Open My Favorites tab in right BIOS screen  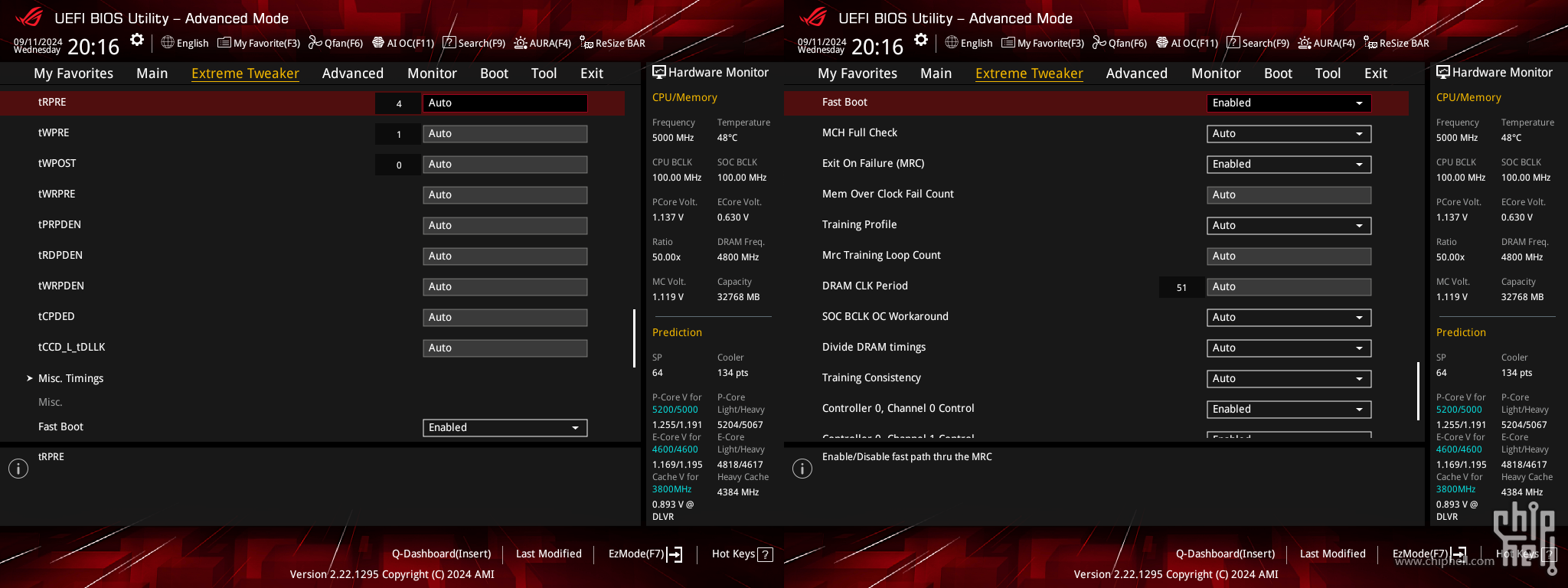[857, 73]
